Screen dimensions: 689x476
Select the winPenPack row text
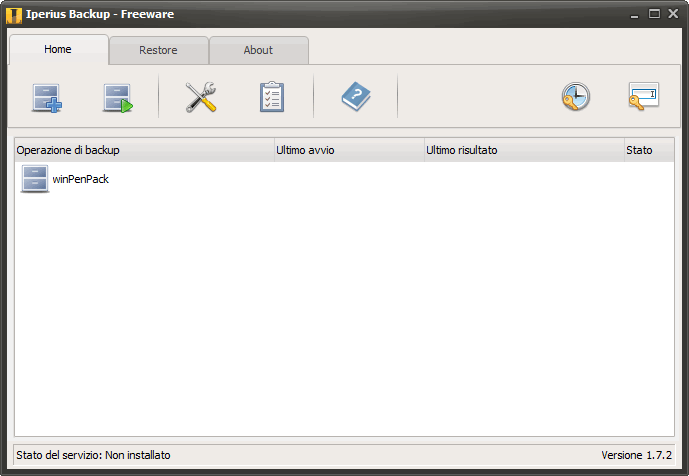click(x=80, y=179)
